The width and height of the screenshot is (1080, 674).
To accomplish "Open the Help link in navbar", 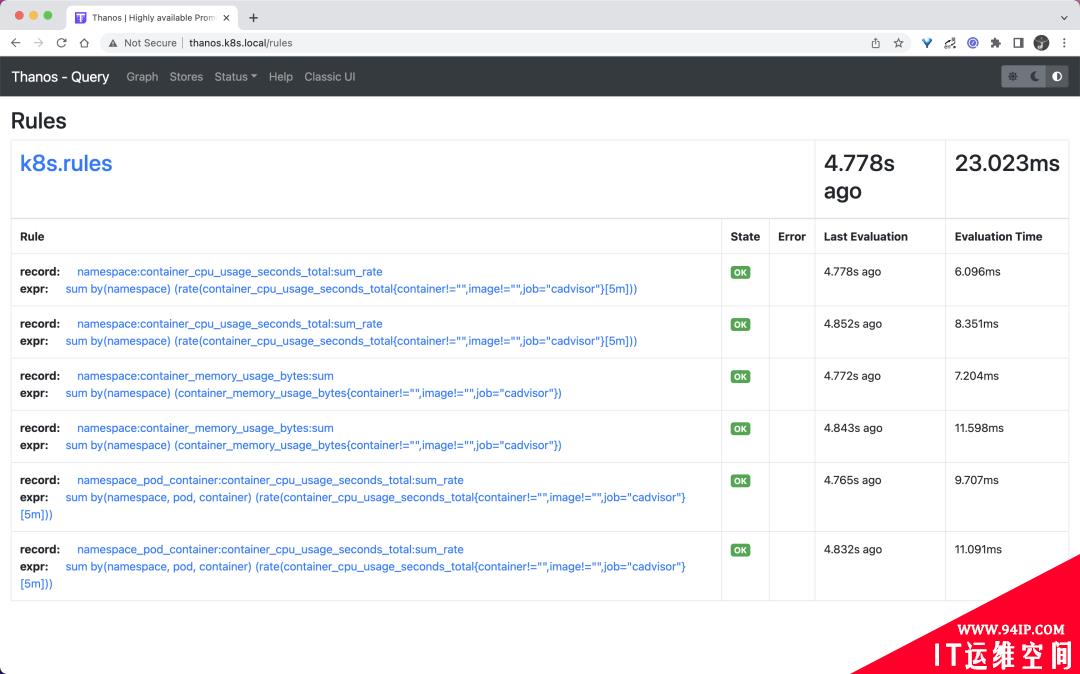I will click(x=280, y=77).
